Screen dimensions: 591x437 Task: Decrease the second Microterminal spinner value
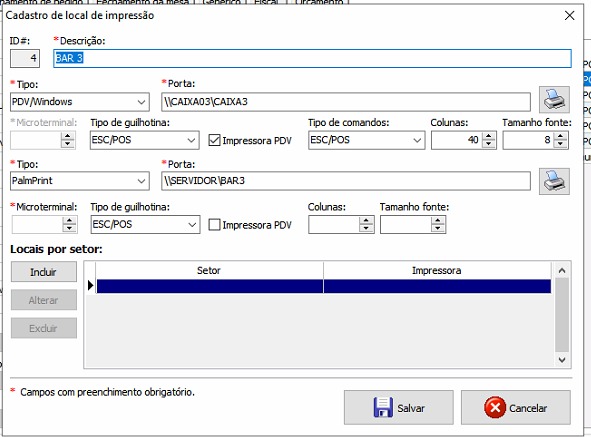(x=69, y=228)
